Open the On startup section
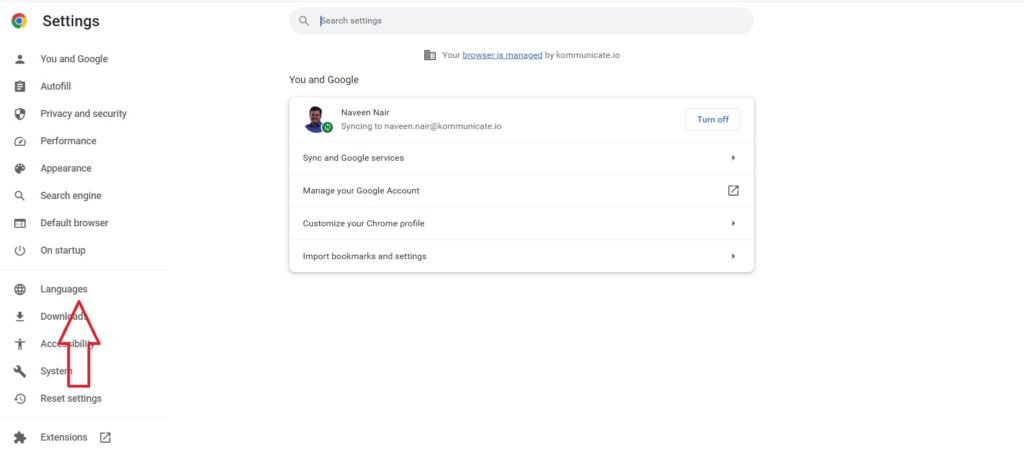 tap(63, 251)
